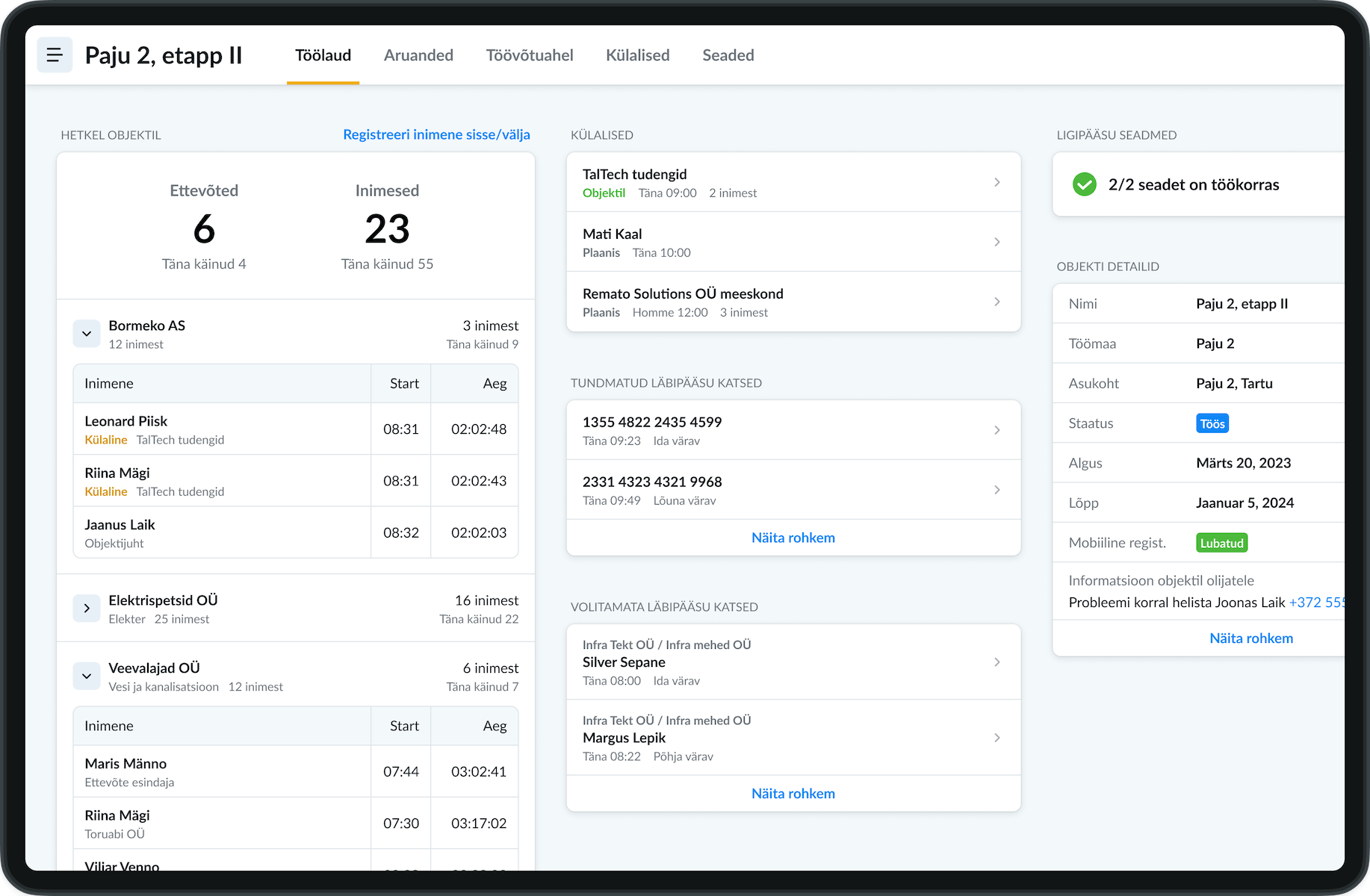Open Remato Solutions OÜ meeskond arrow
This screenshot has width=1370, height=896.
point(996,302)
